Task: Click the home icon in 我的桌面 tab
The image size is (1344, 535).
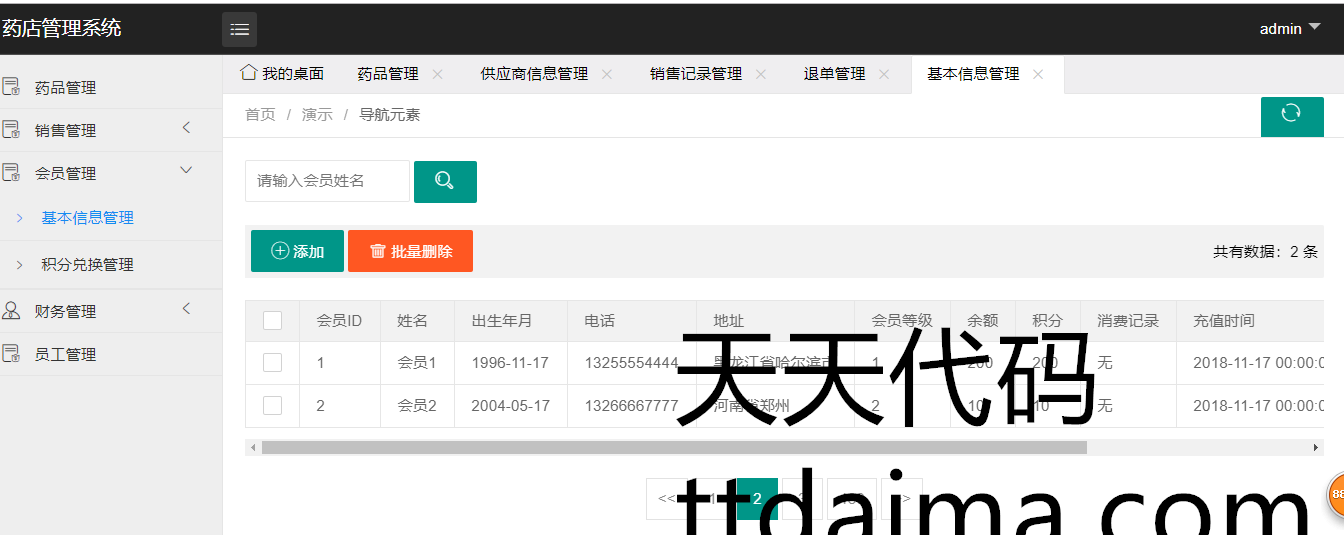Action: [249, 73]
